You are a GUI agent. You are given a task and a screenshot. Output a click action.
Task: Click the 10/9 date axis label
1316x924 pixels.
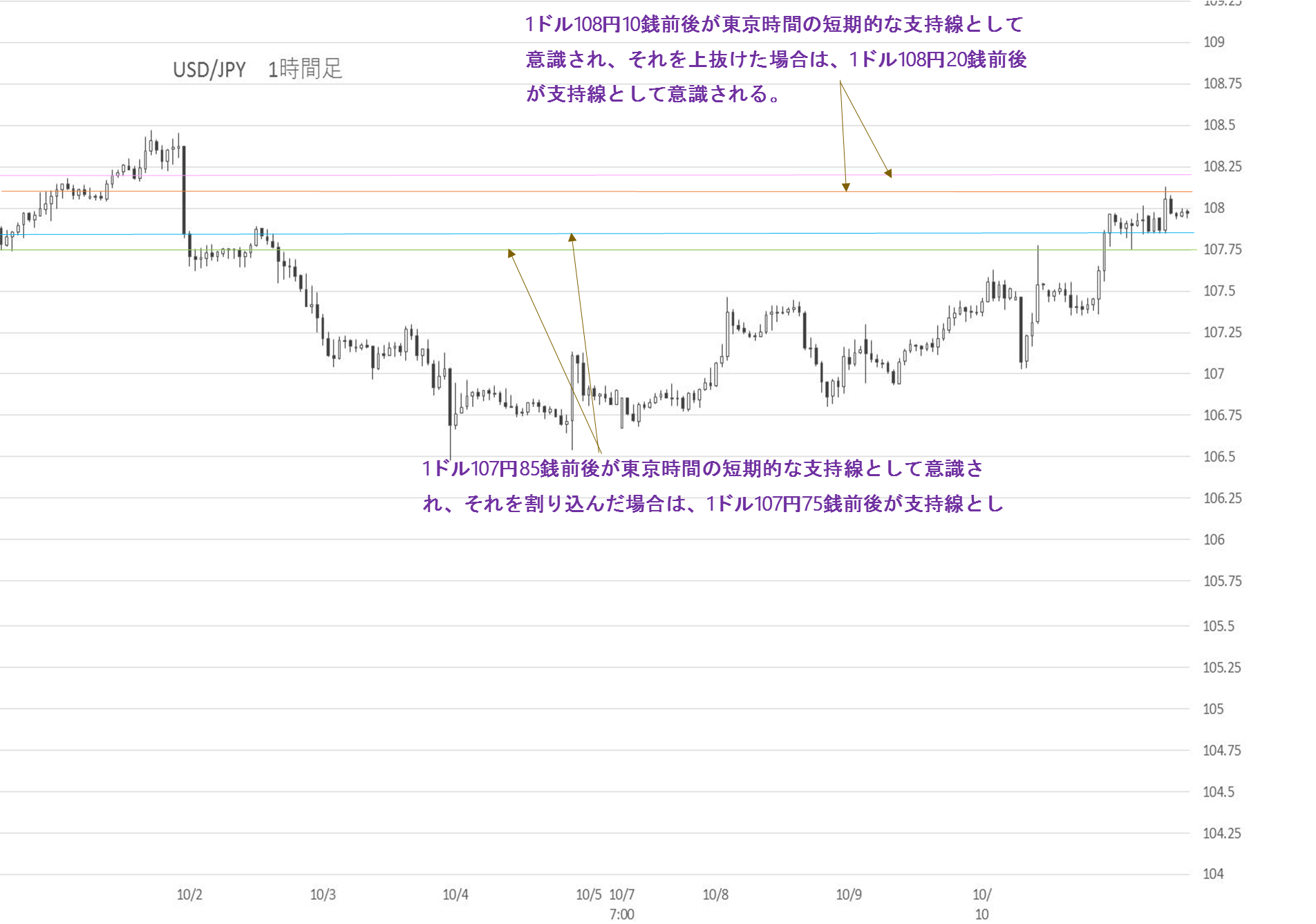pos(849,895)
